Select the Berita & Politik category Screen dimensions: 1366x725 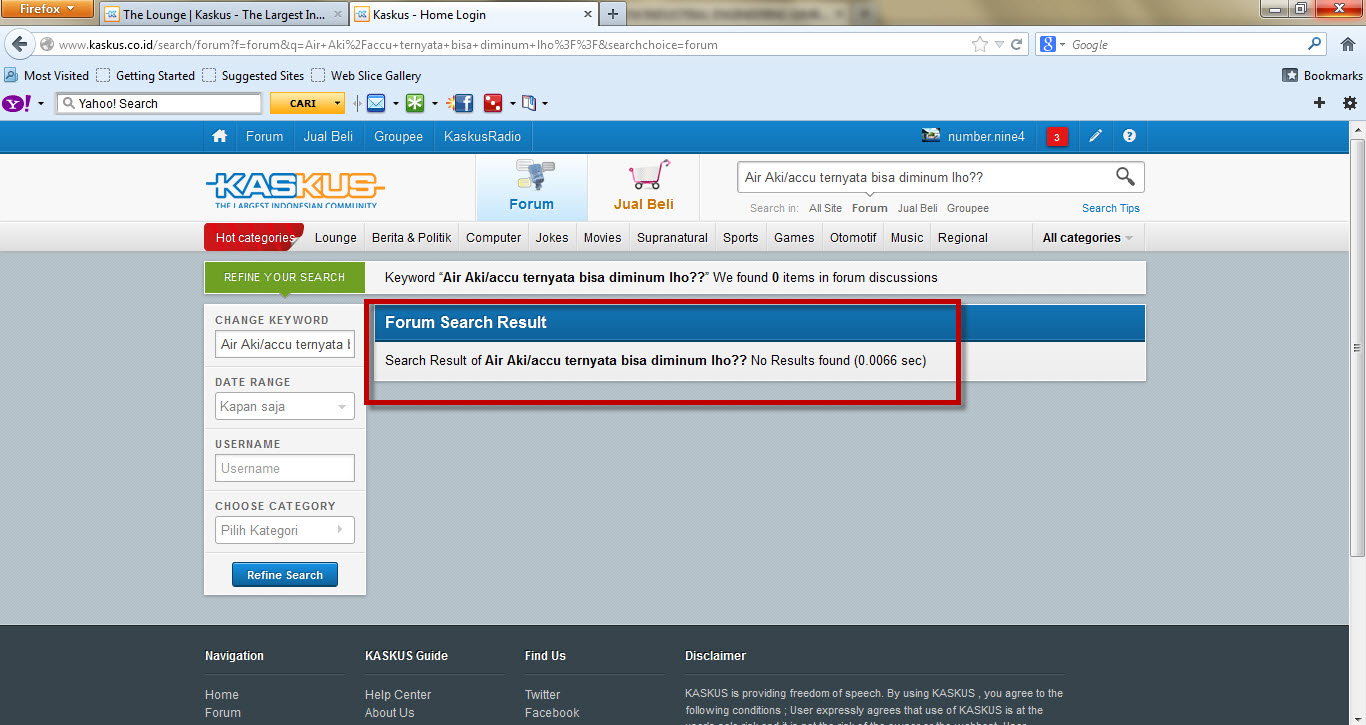[411, 238]
